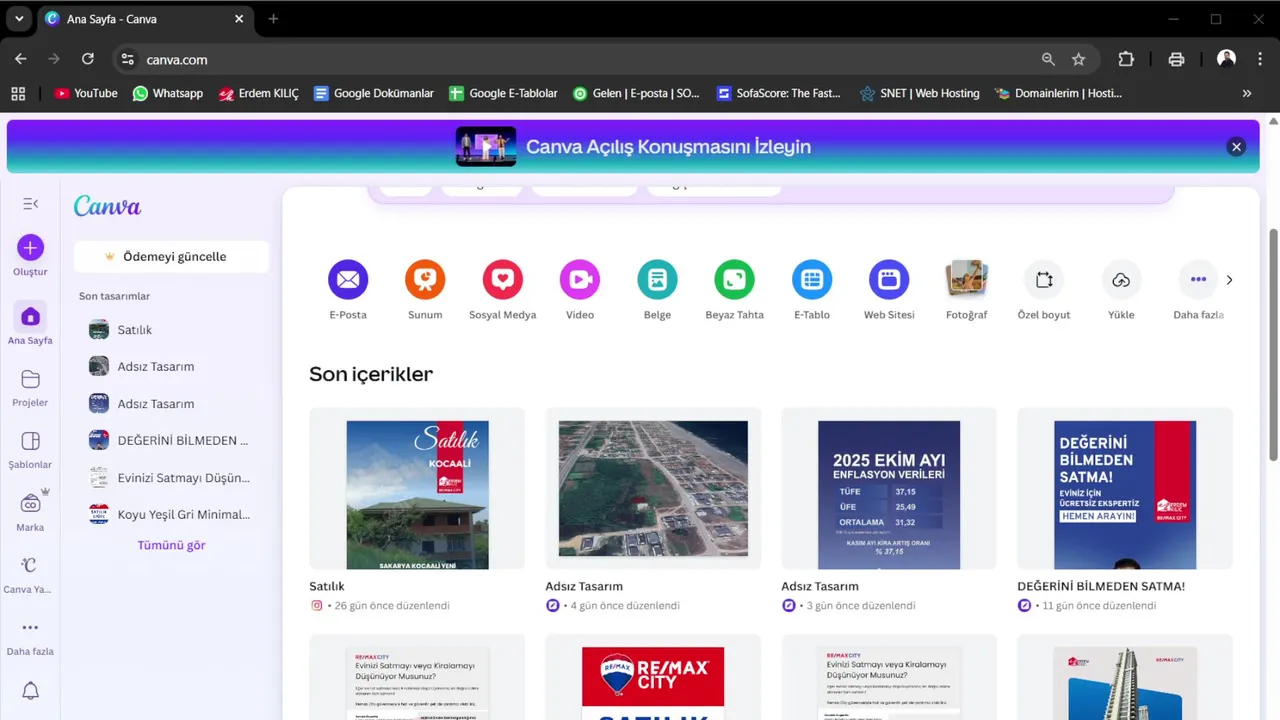Click Ödemeyi güncelle button

pyautogui.click(x=171, y=256)
